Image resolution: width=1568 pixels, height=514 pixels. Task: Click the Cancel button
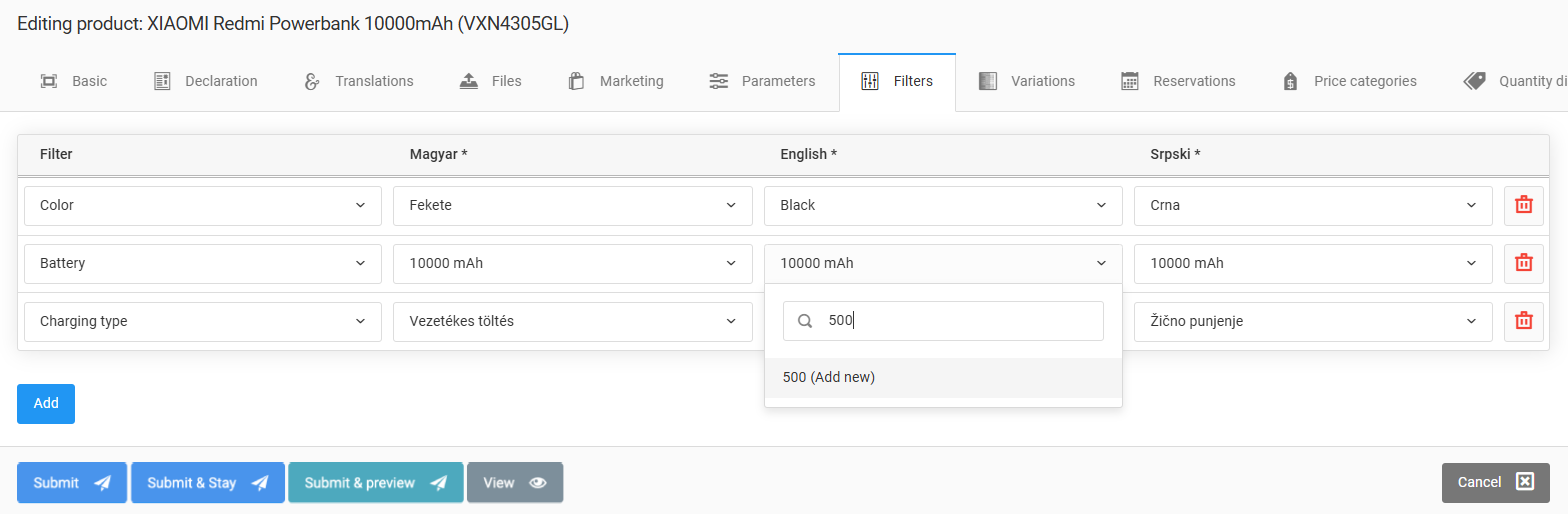click(1496, 482)
